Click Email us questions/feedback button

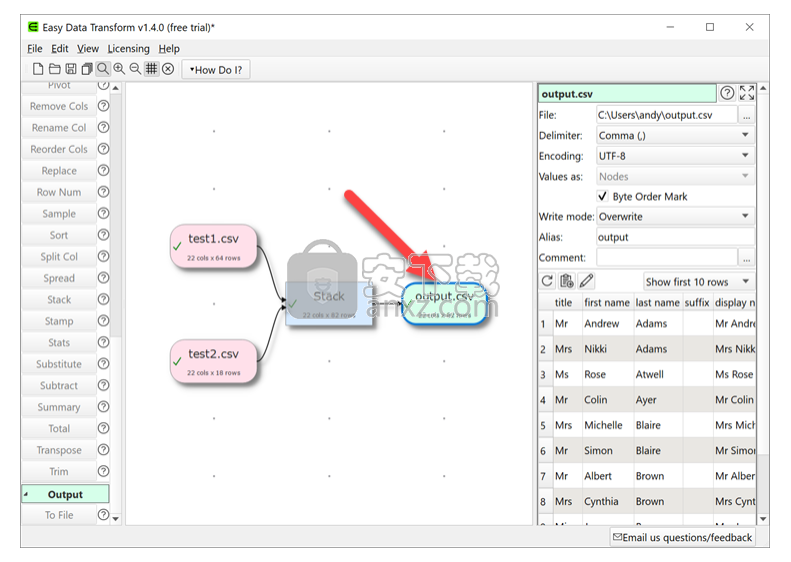(683, 537)
